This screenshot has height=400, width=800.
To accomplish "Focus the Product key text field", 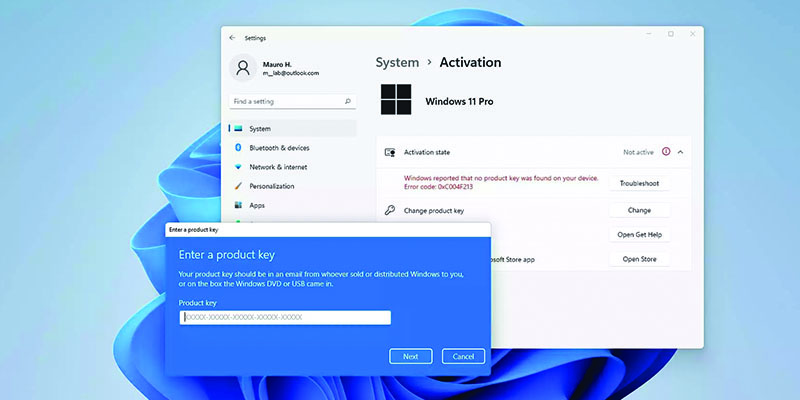I will (285, 317).
